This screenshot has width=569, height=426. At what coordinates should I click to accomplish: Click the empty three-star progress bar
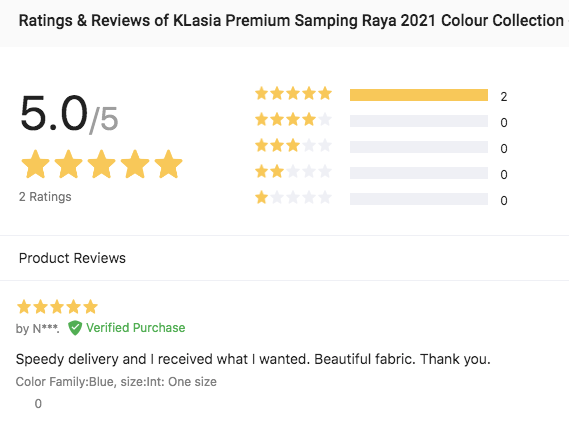tap(419, 147)
